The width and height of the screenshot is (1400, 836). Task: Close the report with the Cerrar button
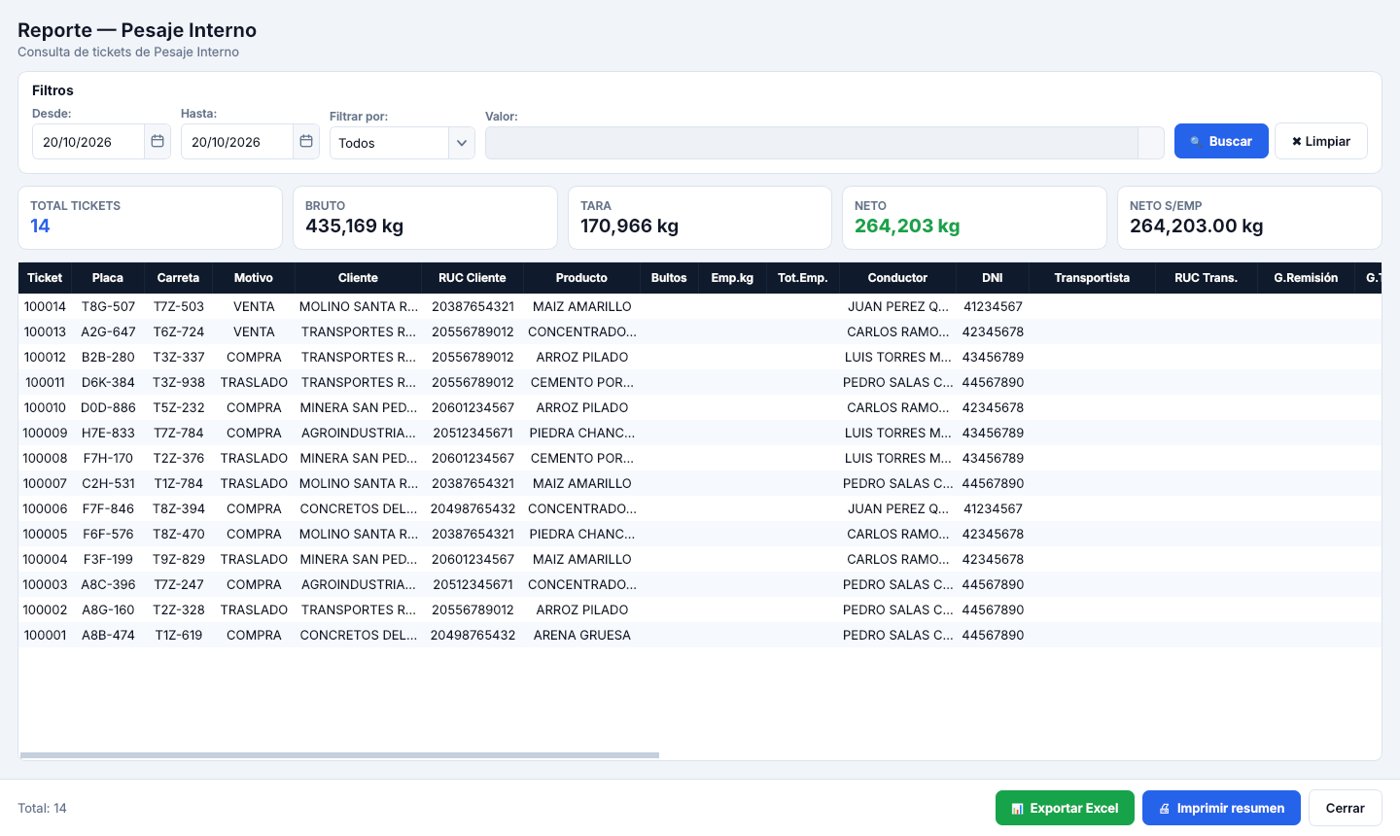pyautogui.click(x=1345, y=808)
